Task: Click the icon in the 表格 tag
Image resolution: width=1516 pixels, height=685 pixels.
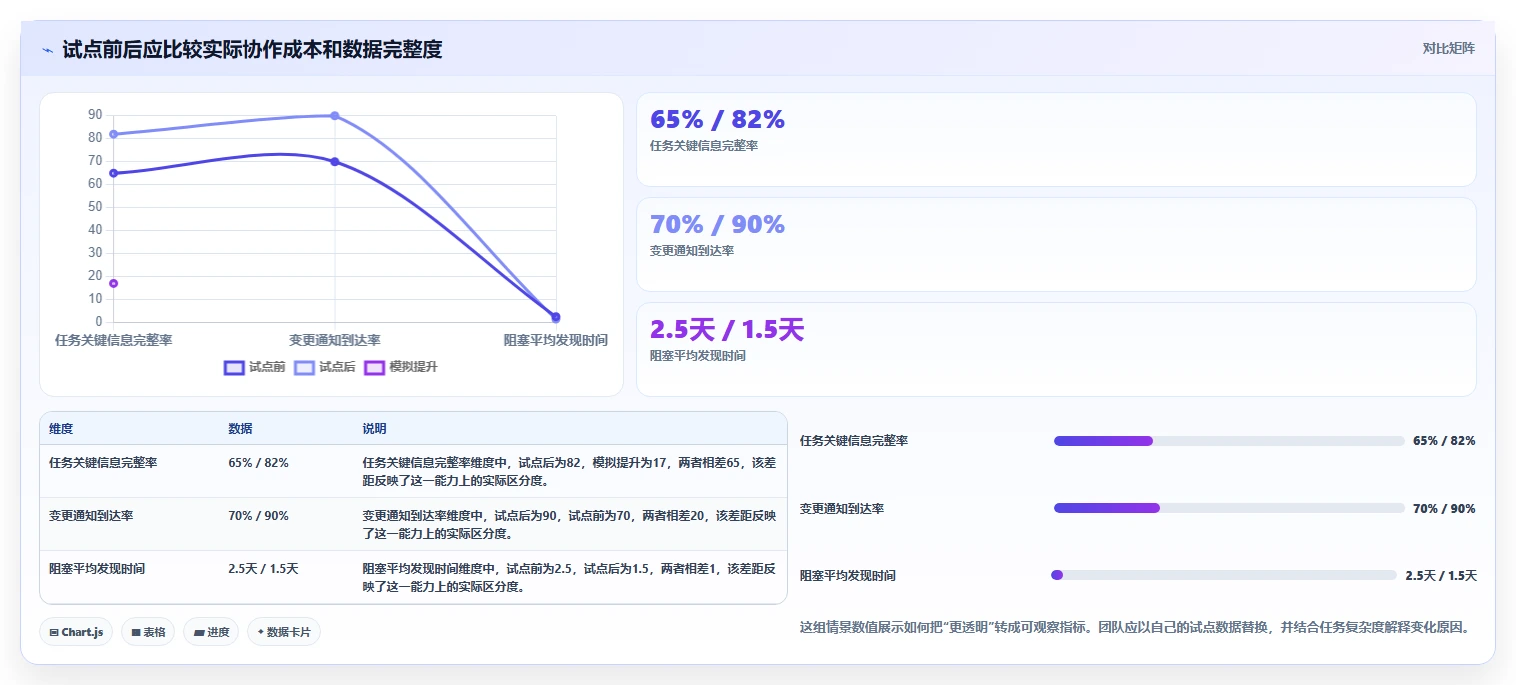Action: 136,632
